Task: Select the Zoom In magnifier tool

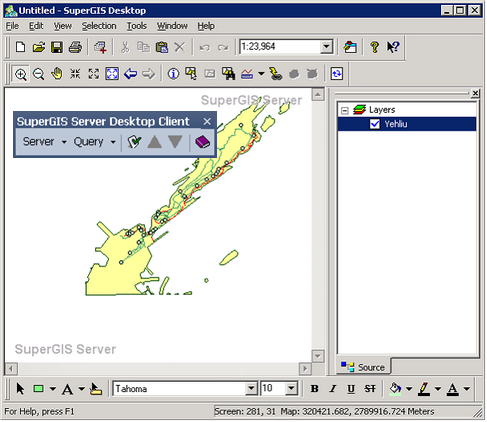Action: [21, 74]
